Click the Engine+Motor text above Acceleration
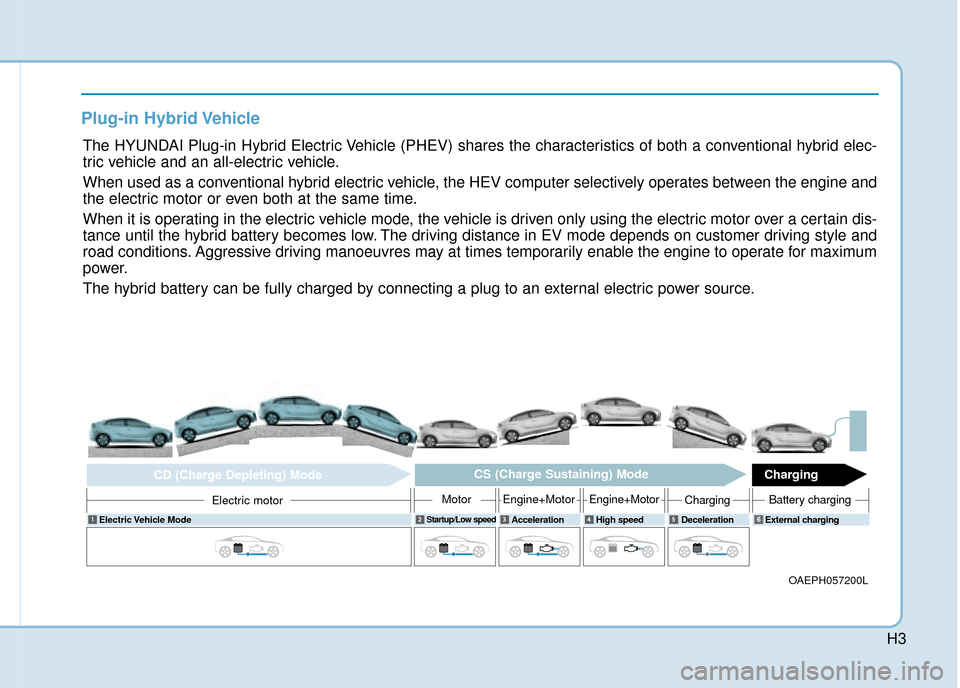Image resolution: width=960 pixels, height=688 pixels. click(539, 499)
